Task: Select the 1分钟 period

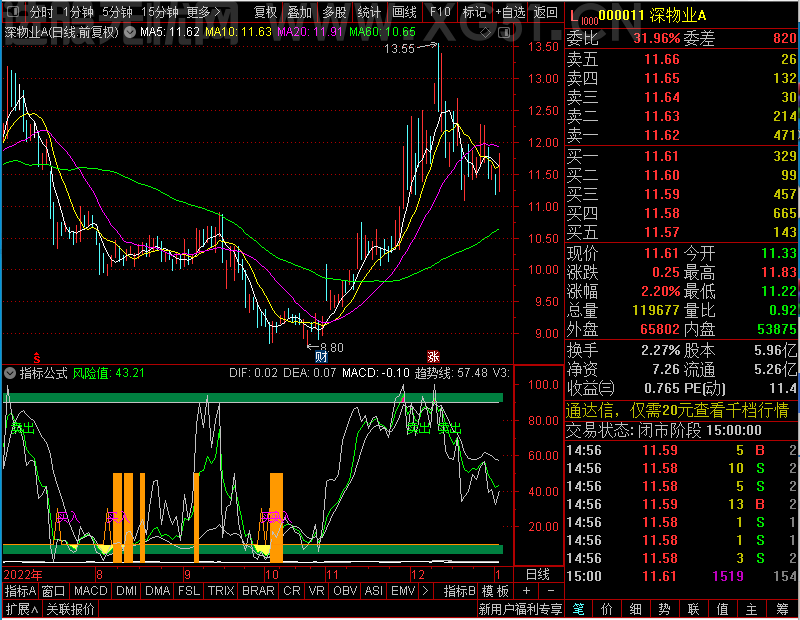Action: coord(78,12)
